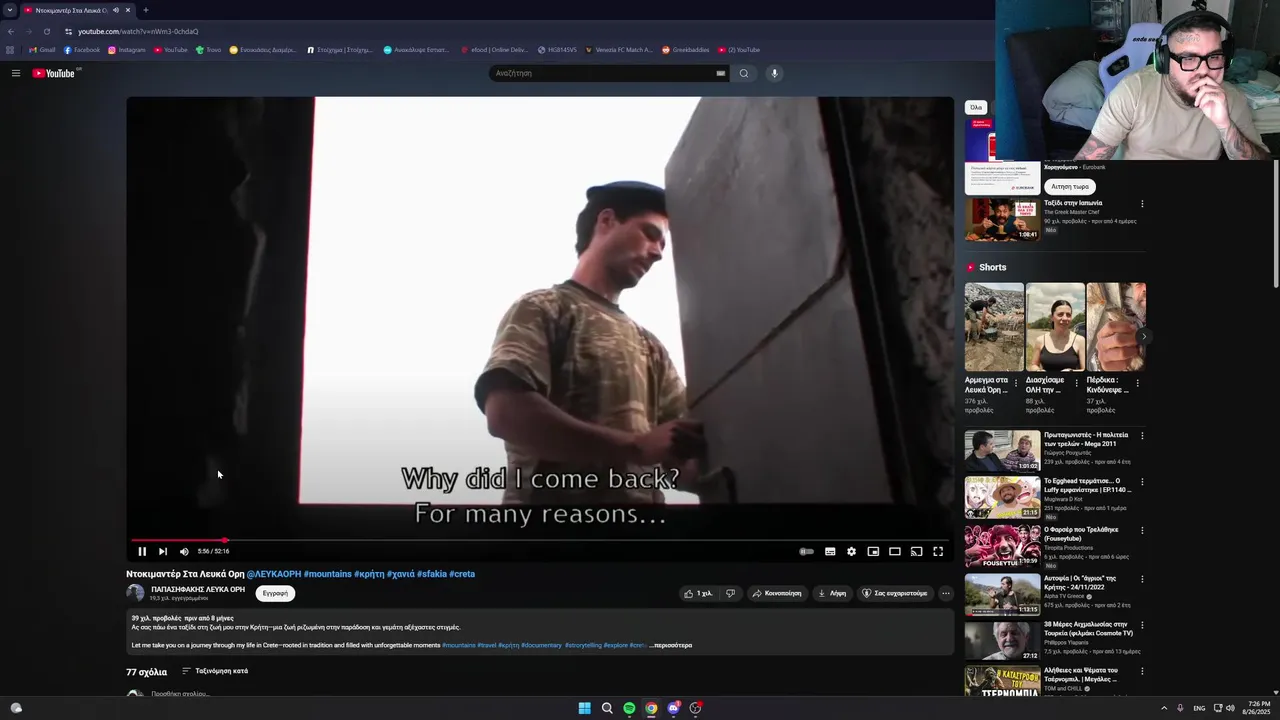Go back with browser back arrow

point(11,31)
